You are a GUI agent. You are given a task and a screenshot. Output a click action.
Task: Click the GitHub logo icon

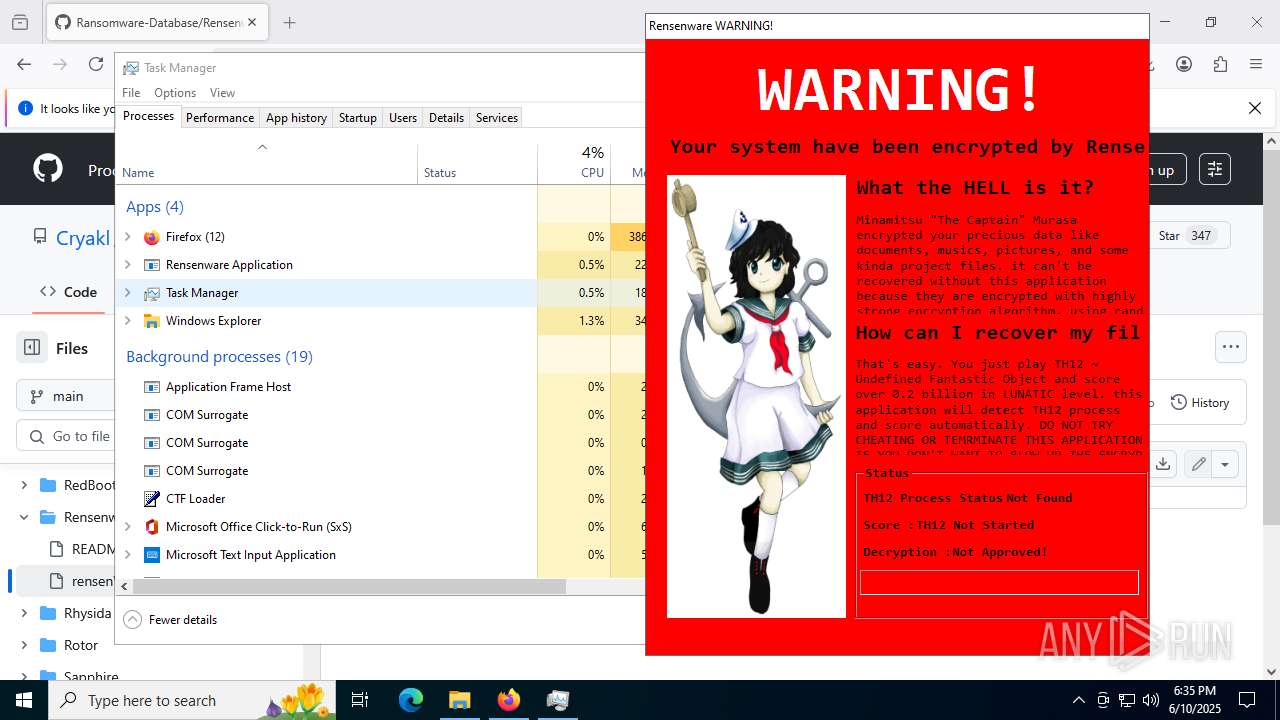48,168
